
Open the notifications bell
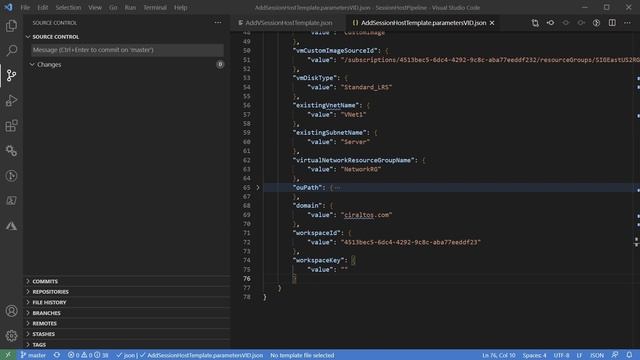[629, 355]
